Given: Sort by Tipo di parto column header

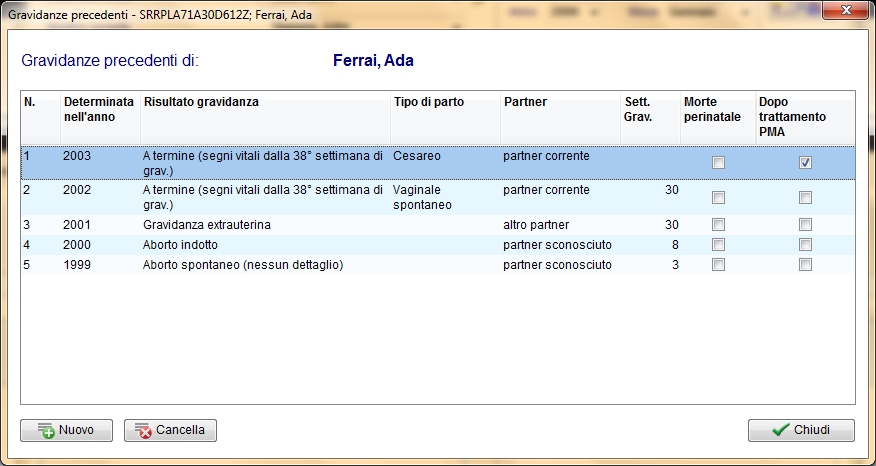Looking at the screenshot, I should (x=445, y=118).
